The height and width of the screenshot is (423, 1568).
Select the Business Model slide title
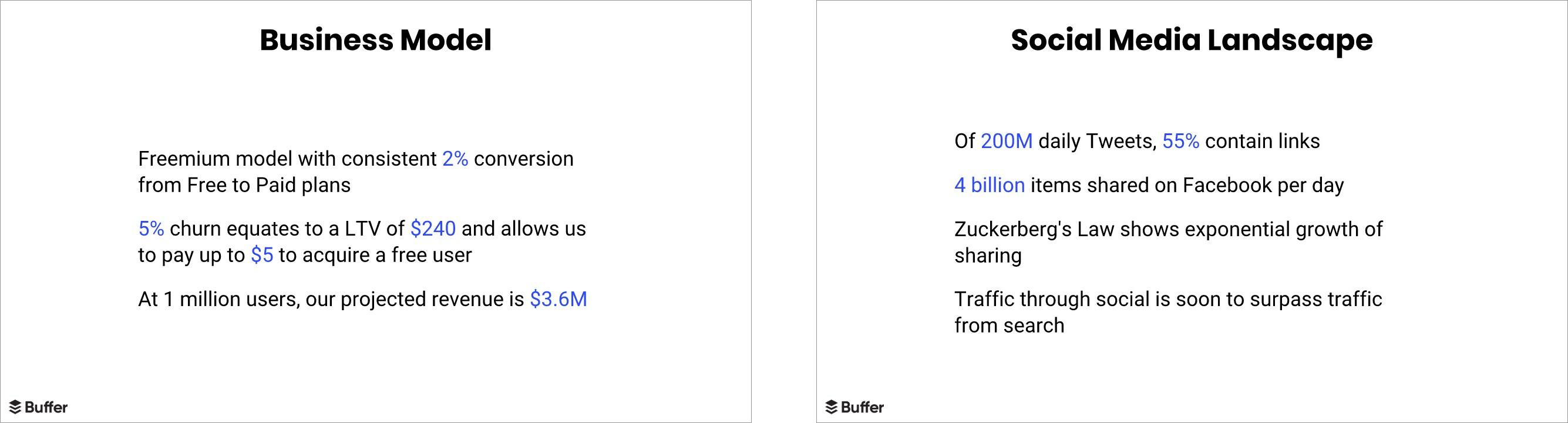(x=376, y=40)
